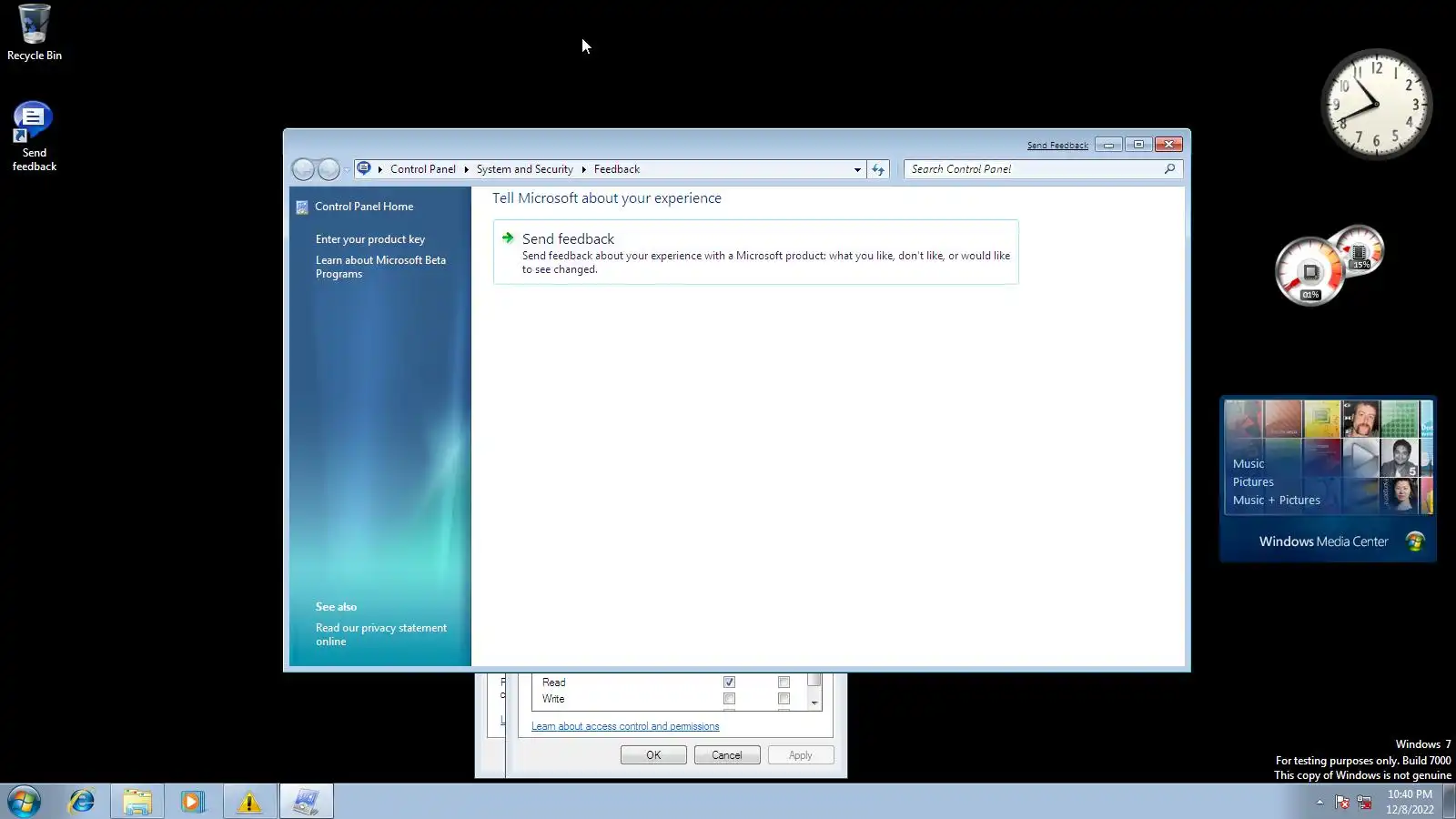Click the Forward navigation arrow

(329, 169)
